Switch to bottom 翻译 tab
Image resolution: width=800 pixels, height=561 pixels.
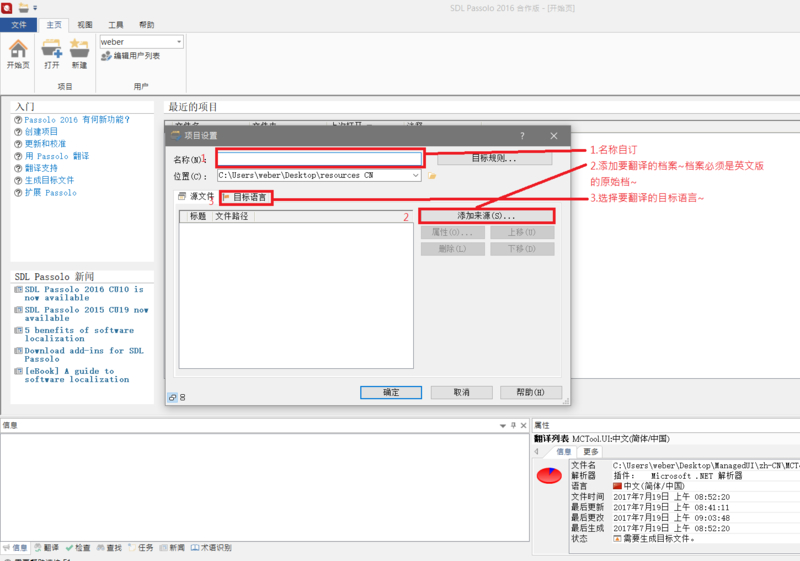(x=46, y=548)
